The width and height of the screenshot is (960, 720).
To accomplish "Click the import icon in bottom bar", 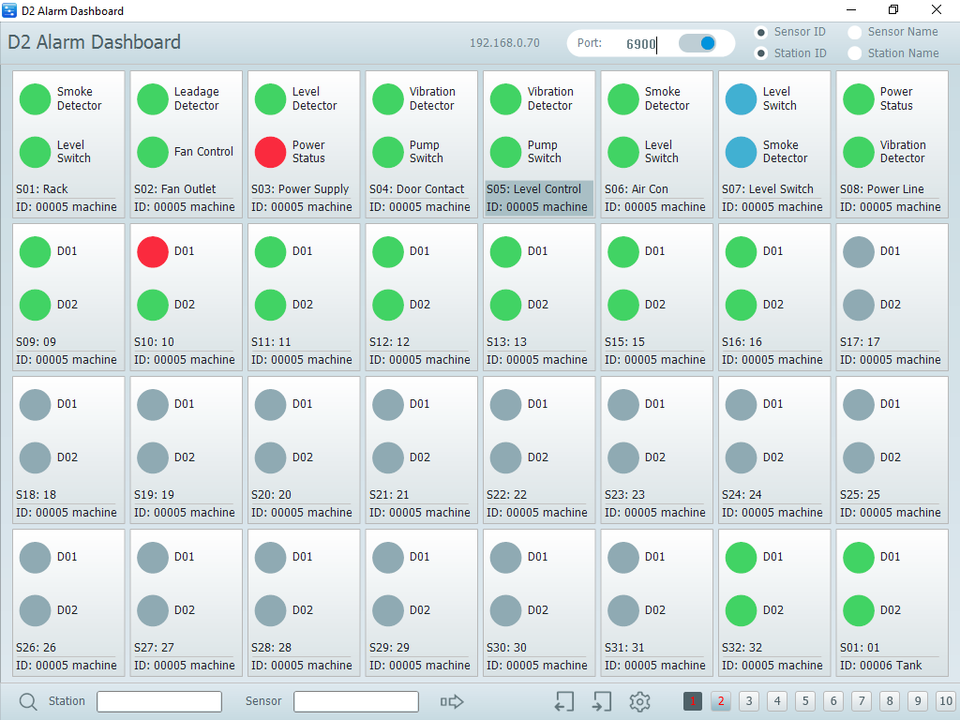I will pyautogui.click(x=564, y=702).
